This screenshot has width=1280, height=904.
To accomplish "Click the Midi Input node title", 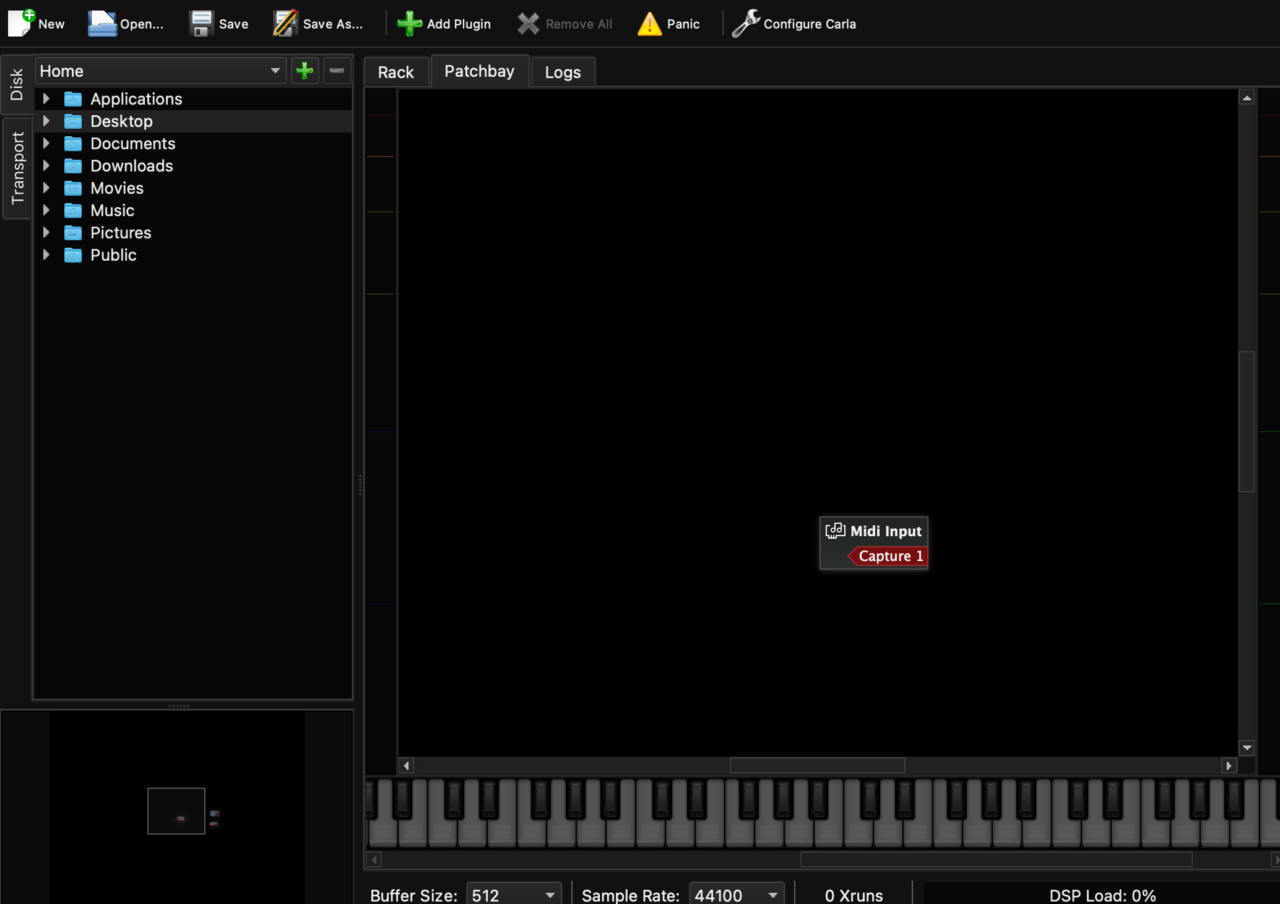I will [886, 531].
